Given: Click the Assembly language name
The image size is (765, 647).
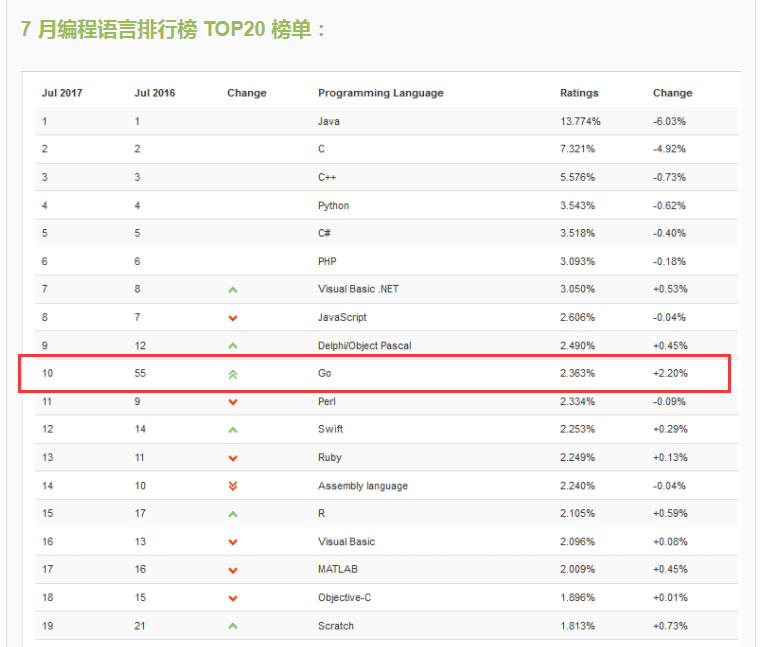Looking at the screenshot, I should click(362, 485).
